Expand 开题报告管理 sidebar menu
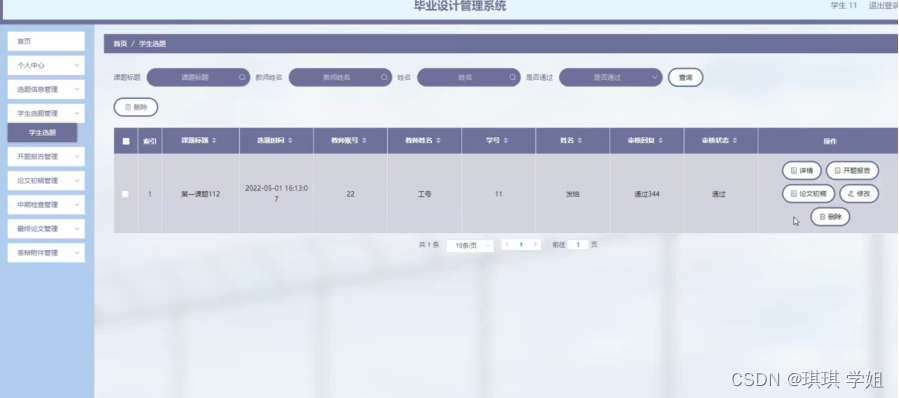Viewport: 899px width, 398px height. click(46, 157)
